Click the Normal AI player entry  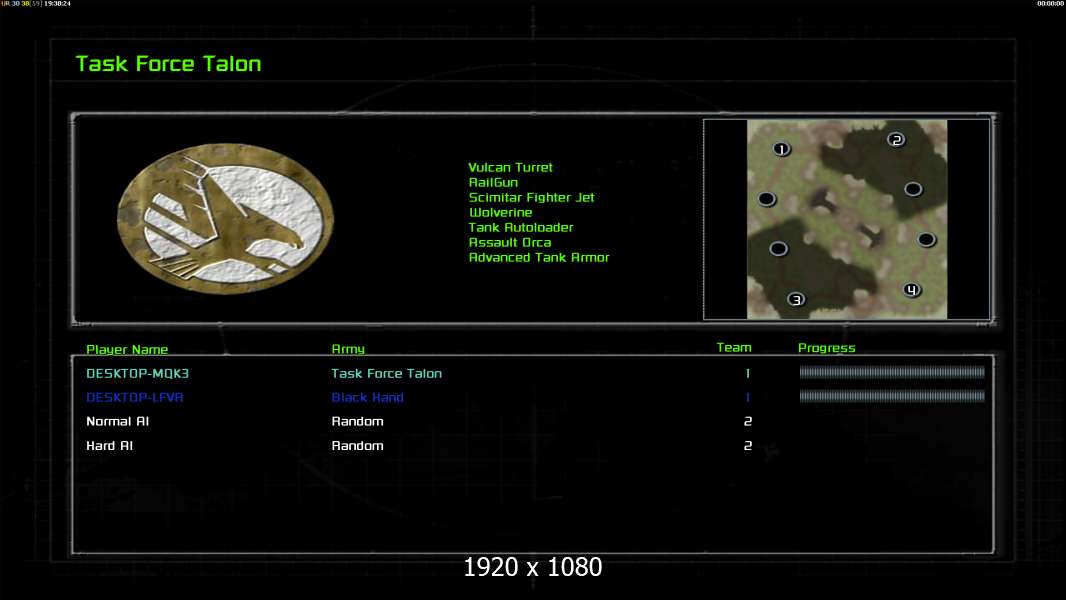point(117,421)
